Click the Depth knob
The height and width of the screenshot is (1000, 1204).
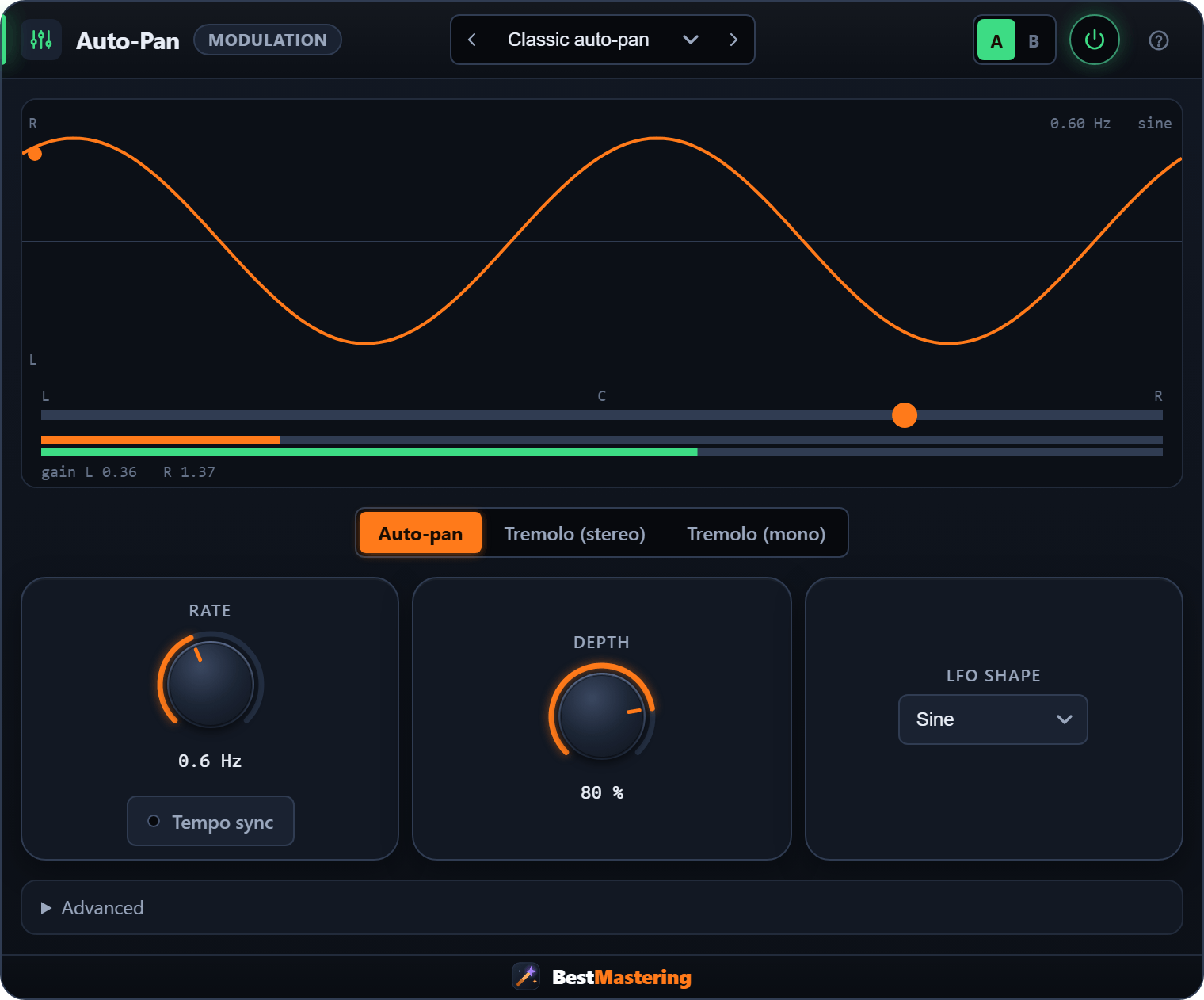pyautogui.click(x=602, y=716)
